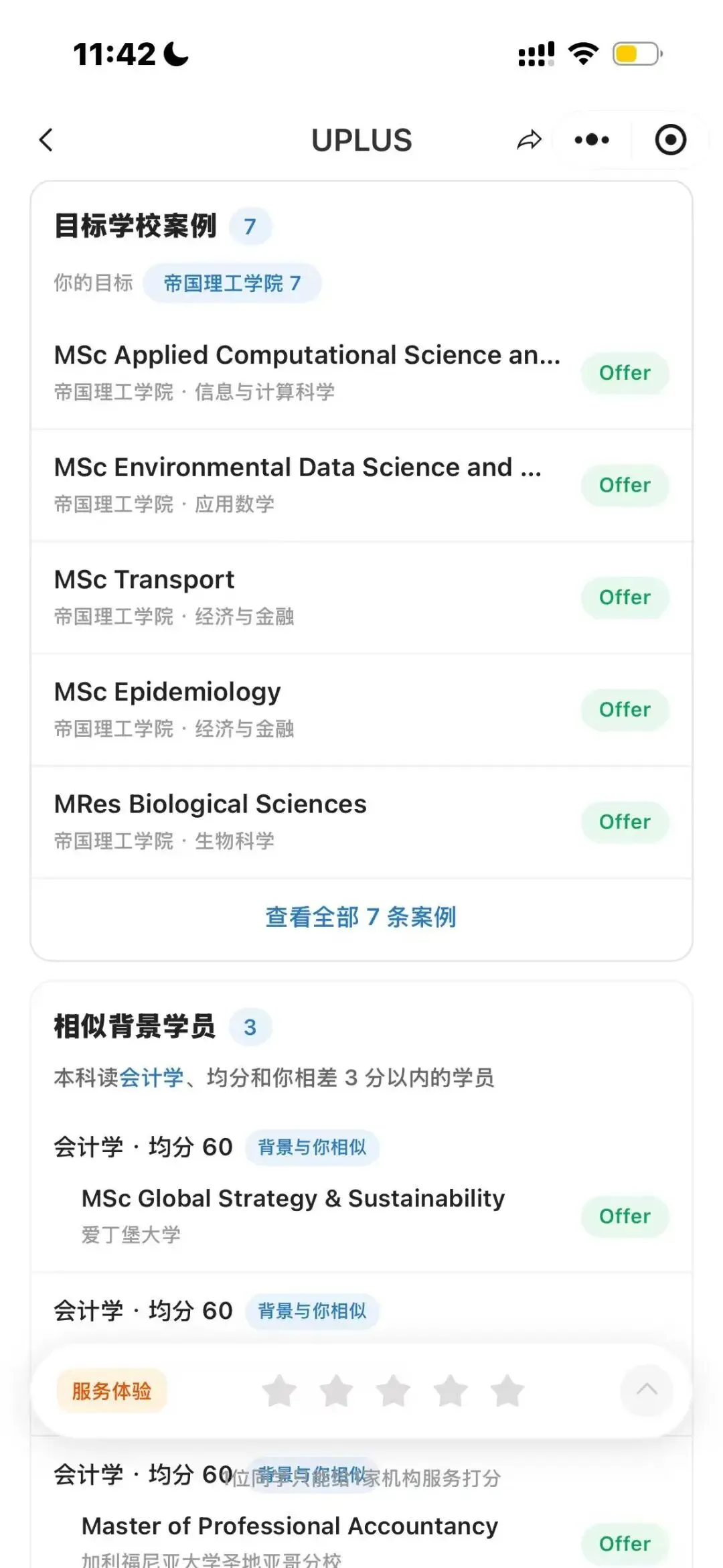This screenshot has width=723, height=1568.
Task: Collapse the 服务体验 rating bar chevron
Action: click(x=646, y=1390)
